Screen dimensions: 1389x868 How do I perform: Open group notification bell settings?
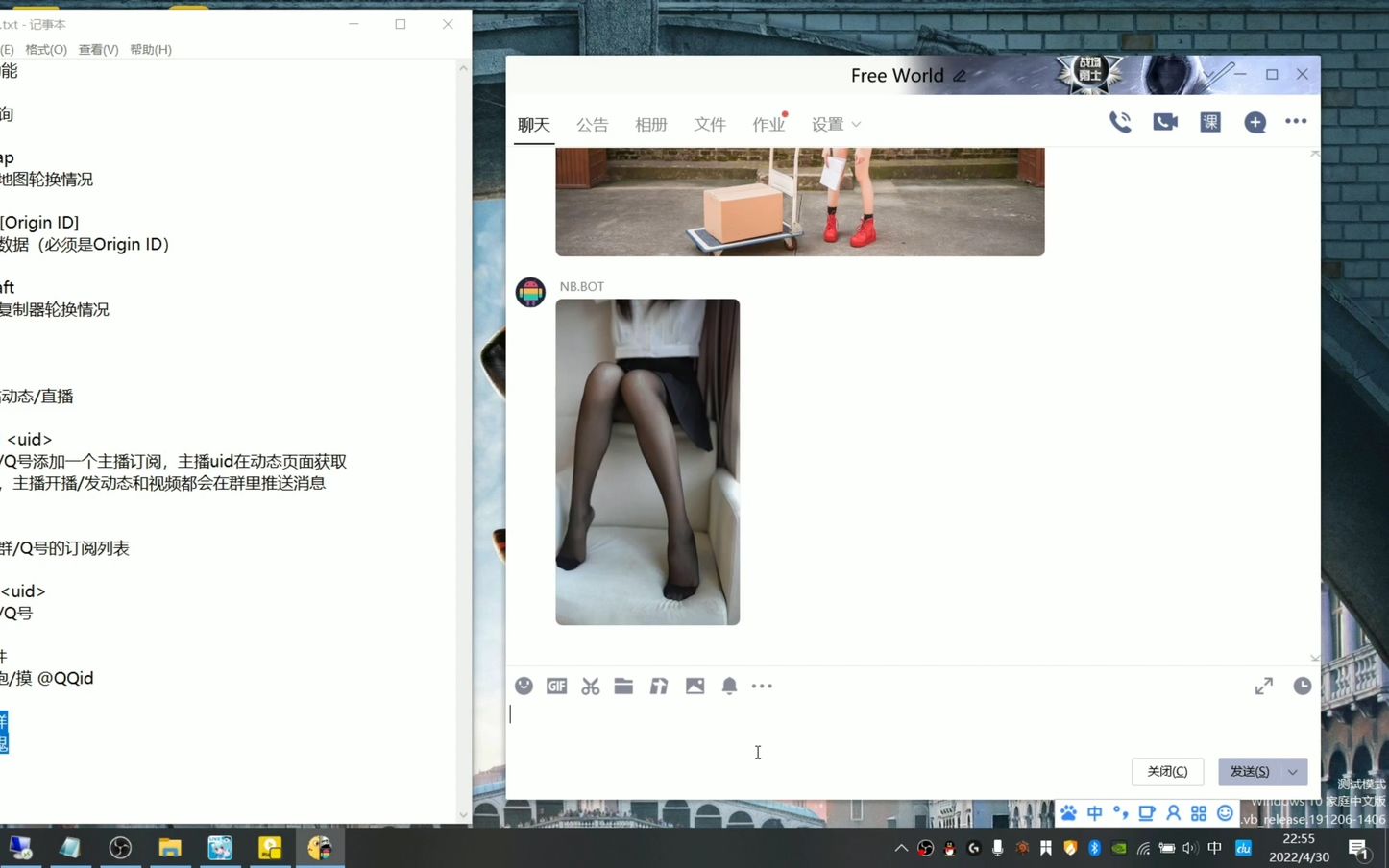(728, 686)
